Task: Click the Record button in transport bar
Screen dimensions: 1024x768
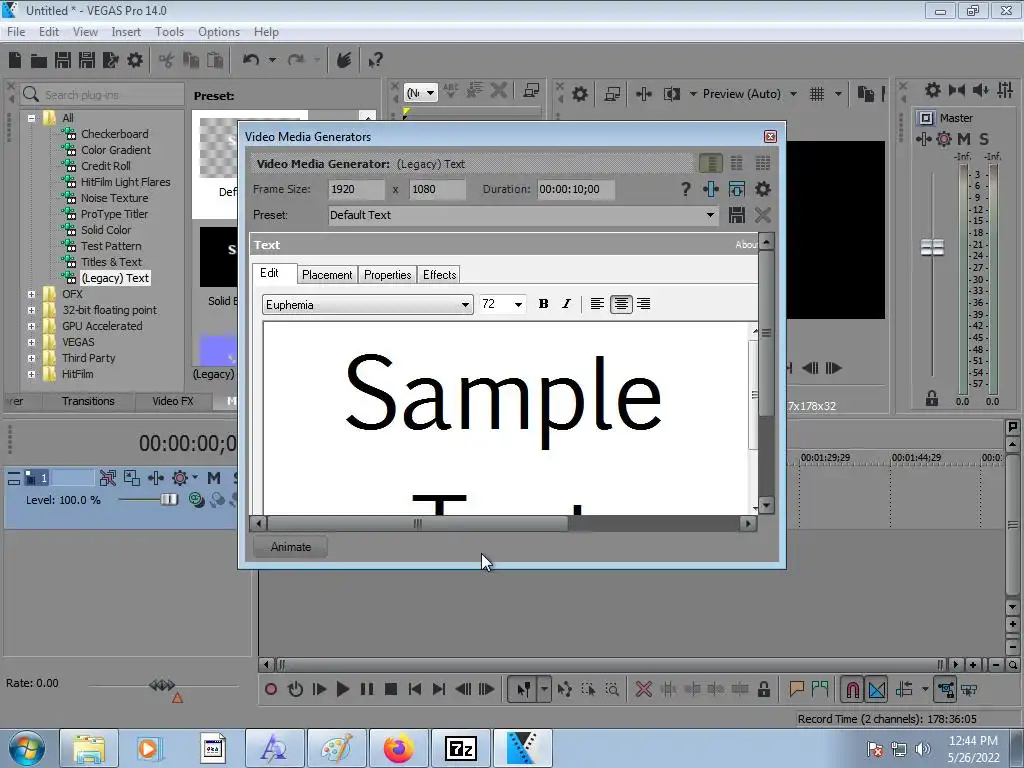Action: click(271, 689)
